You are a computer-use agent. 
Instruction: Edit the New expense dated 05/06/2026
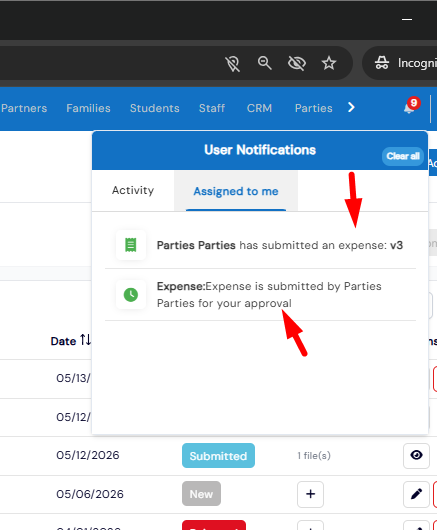[416, 494]
